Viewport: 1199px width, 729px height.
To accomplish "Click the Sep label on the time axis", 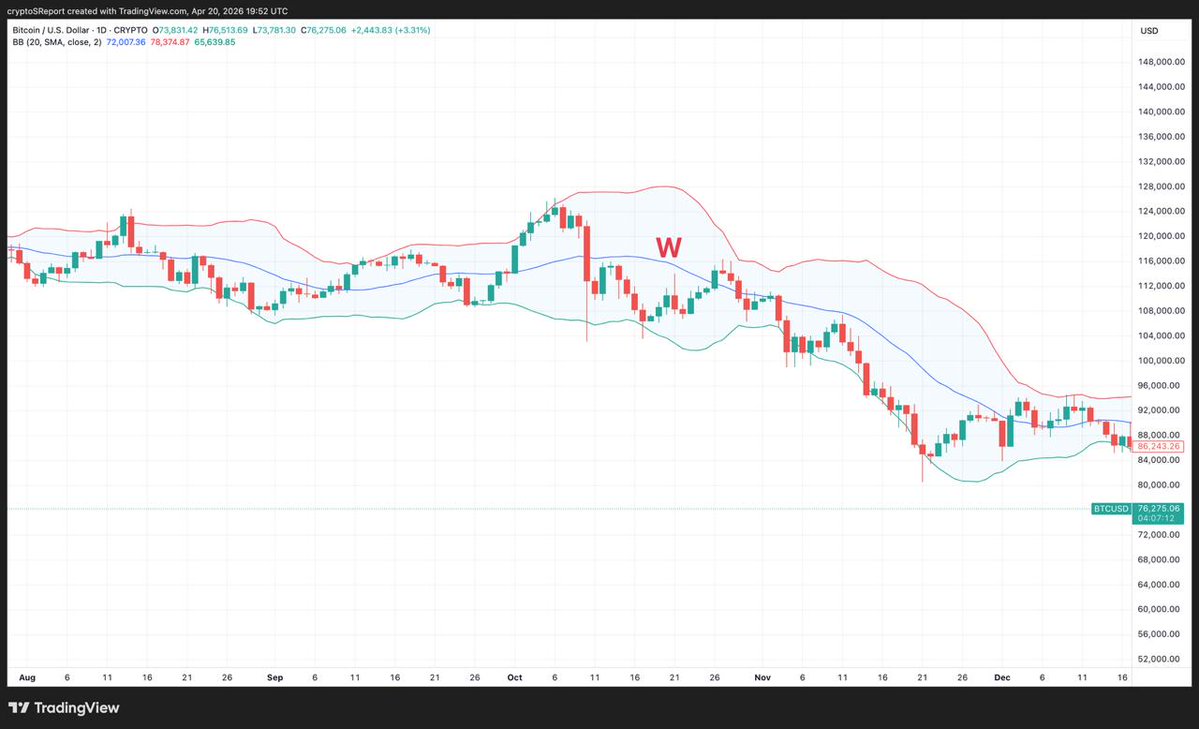I will point(275,678).
